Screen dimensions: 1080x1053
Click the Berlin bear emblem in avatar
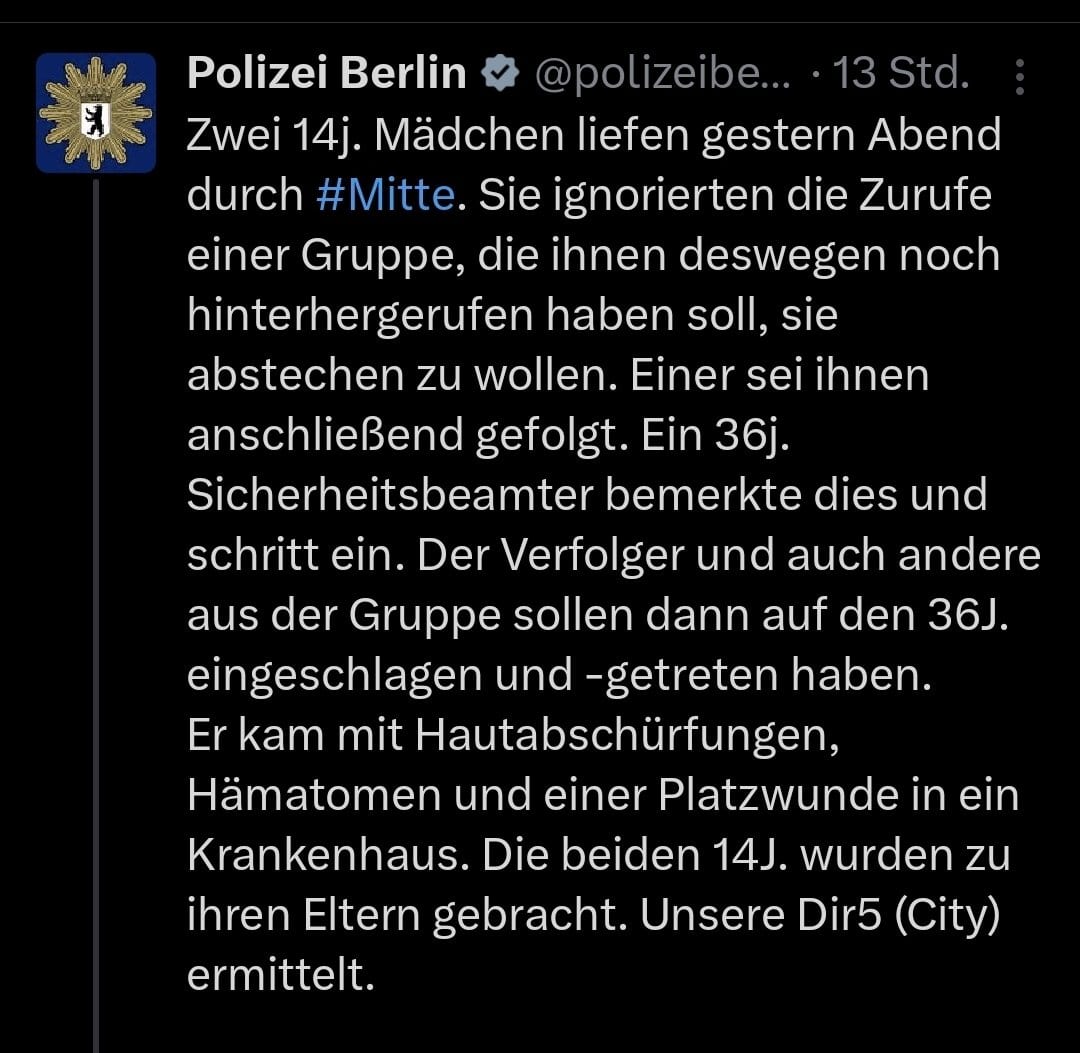pos(96,121)
